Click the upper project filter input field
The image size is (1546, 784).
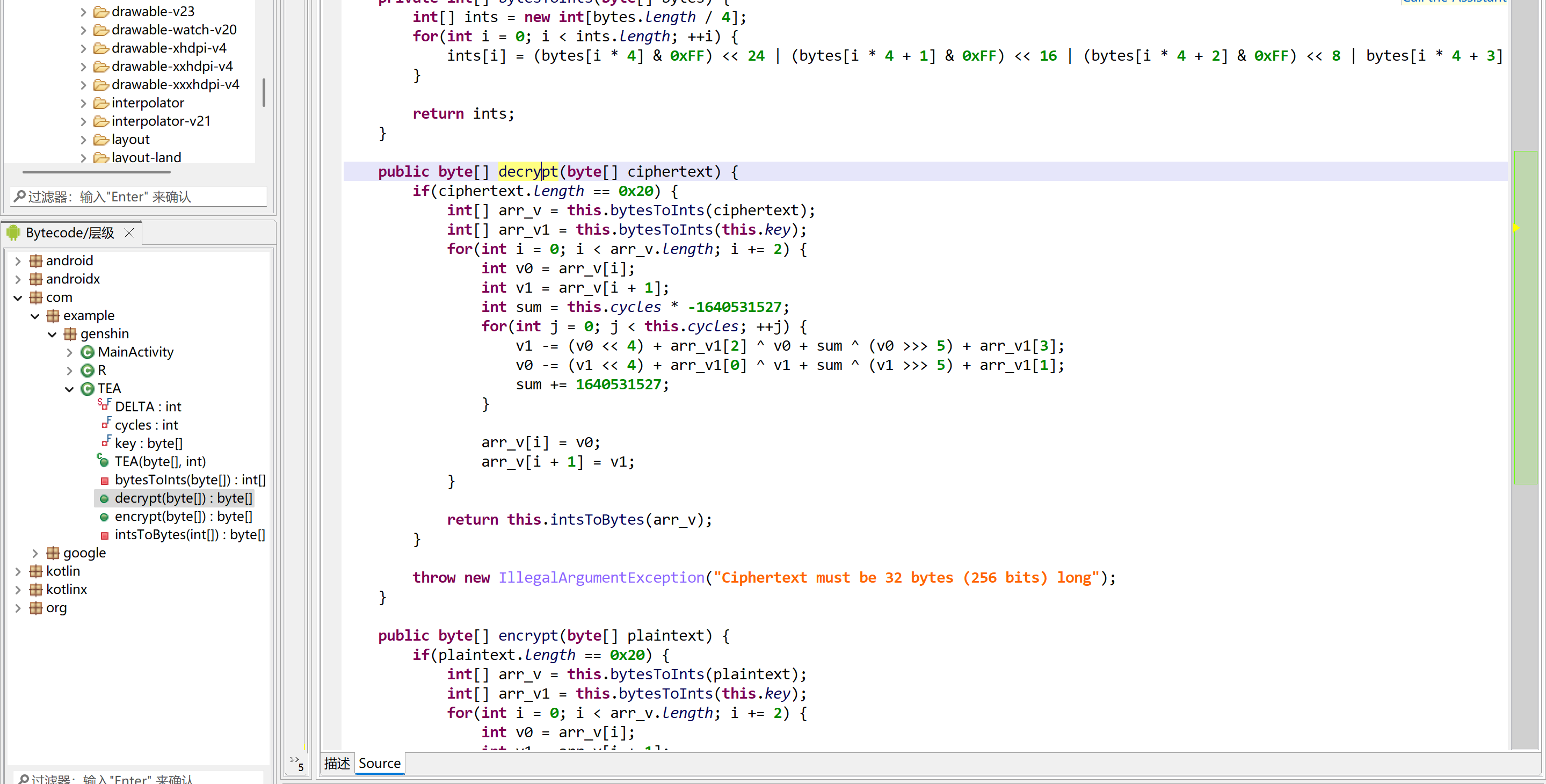pos(139,197)
